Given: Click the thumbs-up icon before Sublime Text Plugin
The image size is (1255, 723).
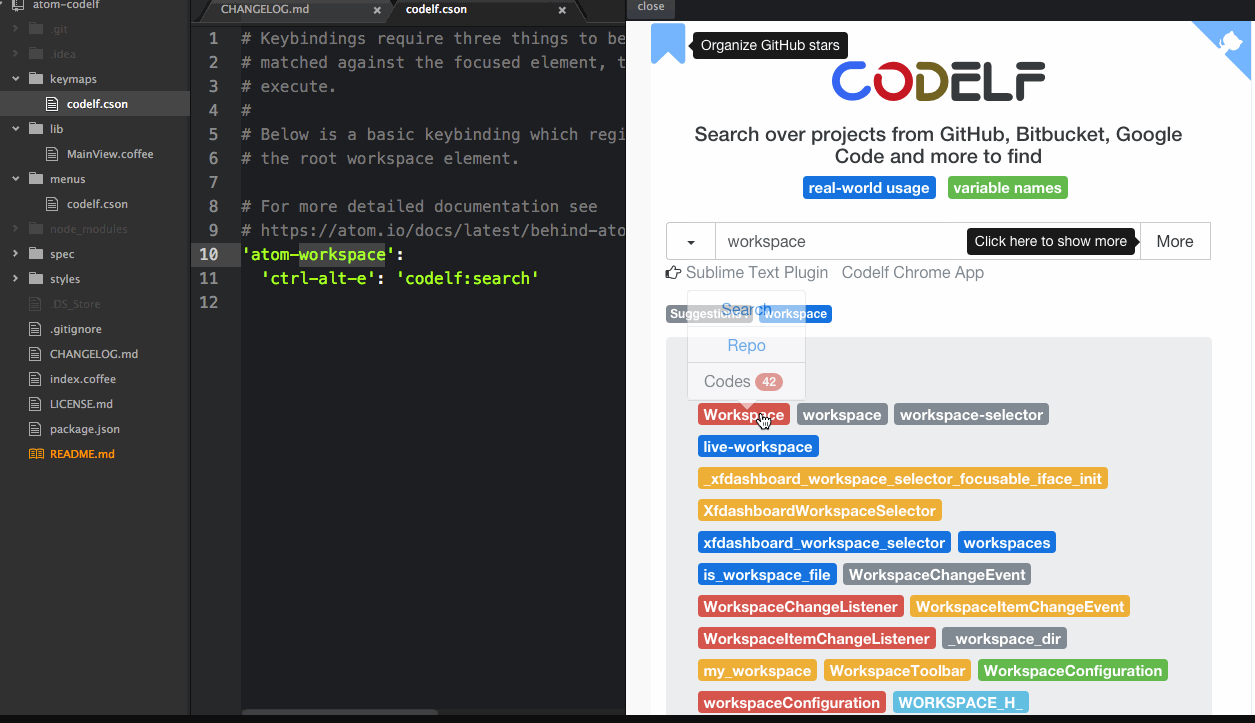Looking at the screenshot, I should point(674,272).
